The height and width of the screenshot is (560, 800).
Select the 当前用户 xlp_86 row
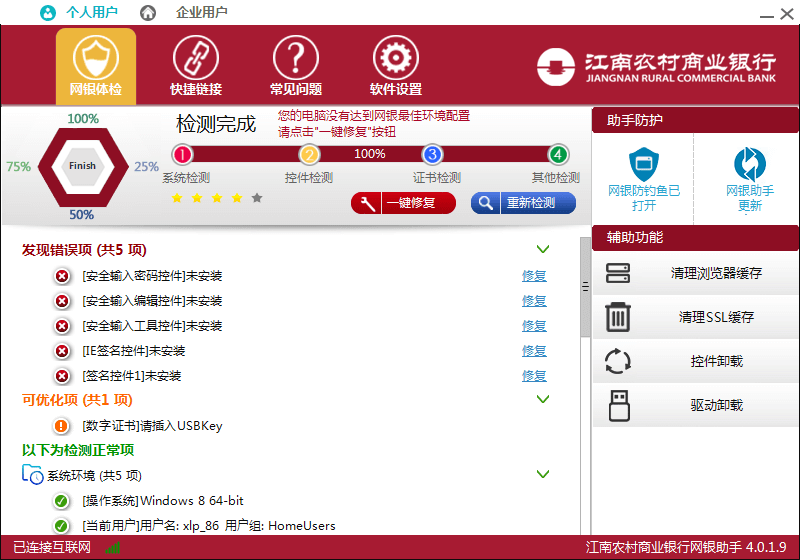tap(209, 526)
